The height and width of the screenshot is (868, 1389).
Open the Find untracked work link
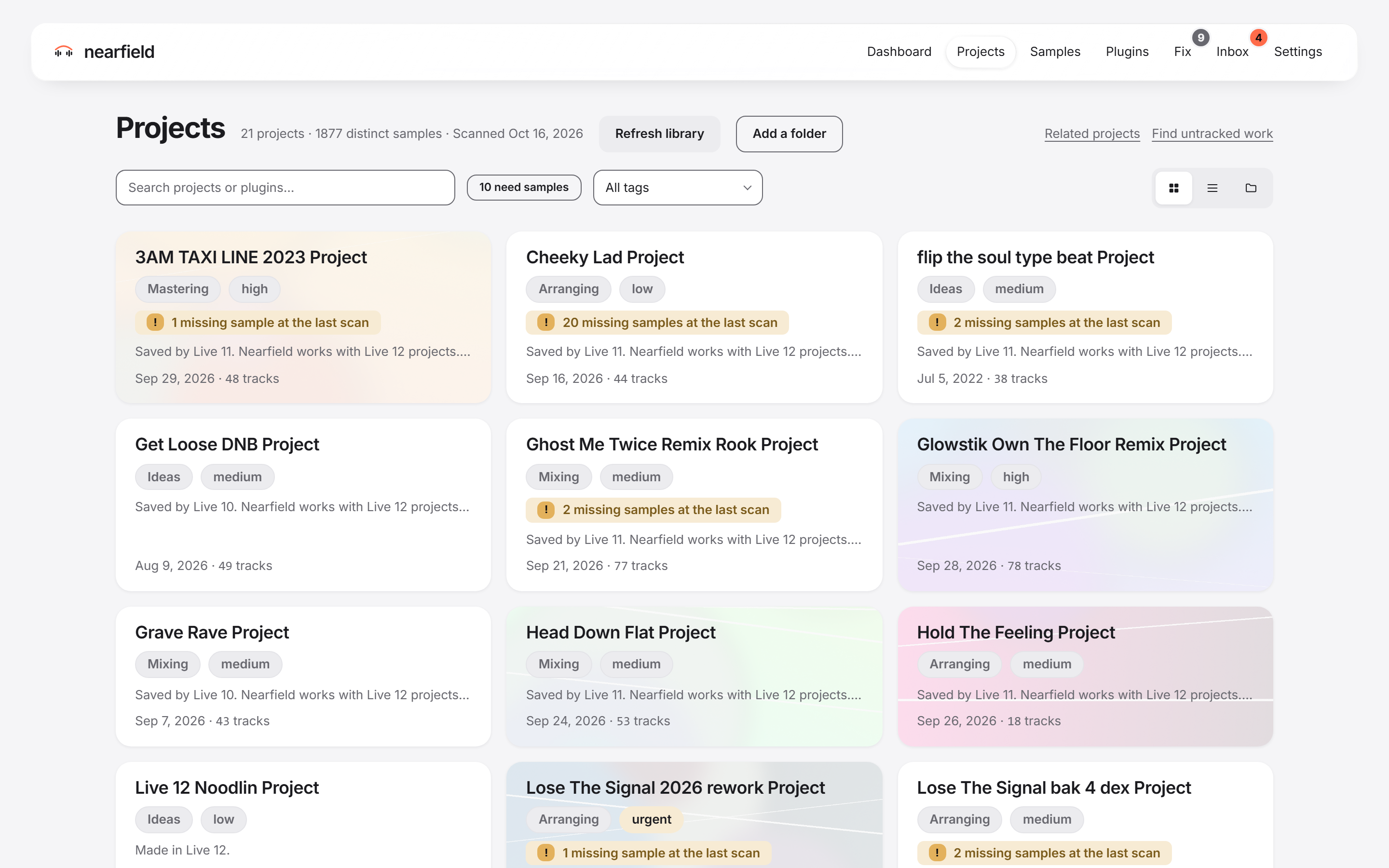tap(1212, 134)
